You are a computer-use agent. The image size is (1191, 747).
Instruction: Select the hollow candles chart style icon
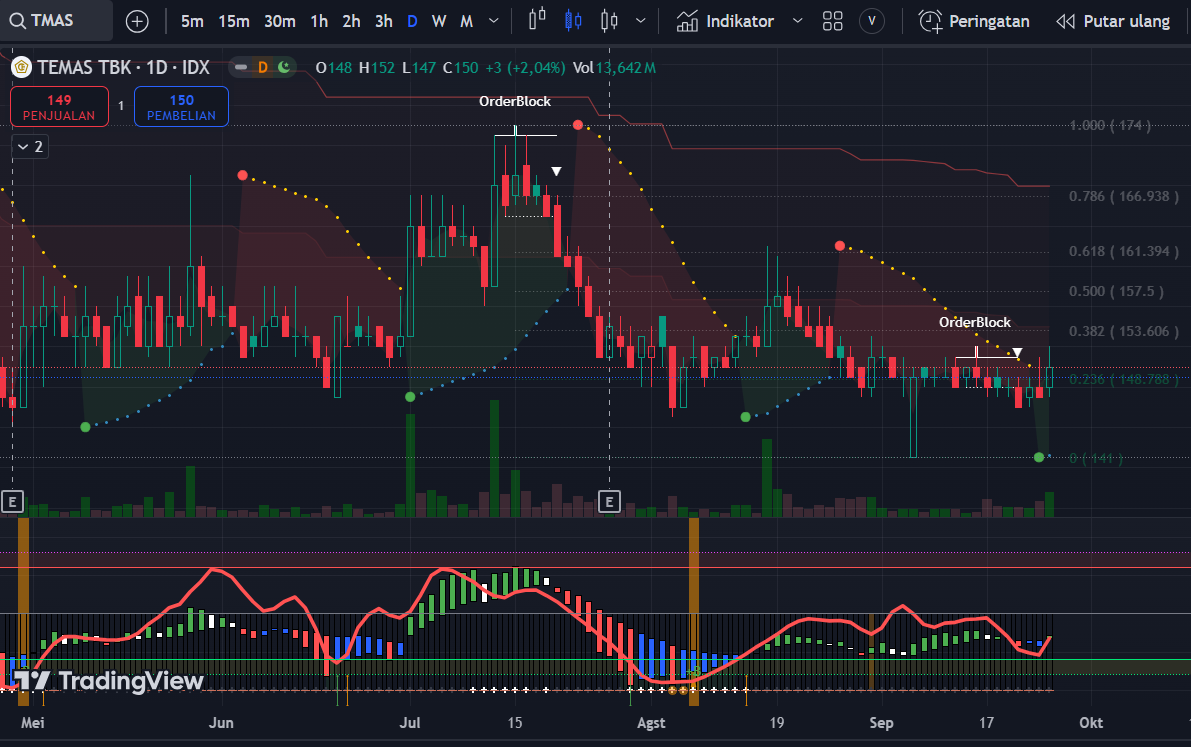[608, 21]
